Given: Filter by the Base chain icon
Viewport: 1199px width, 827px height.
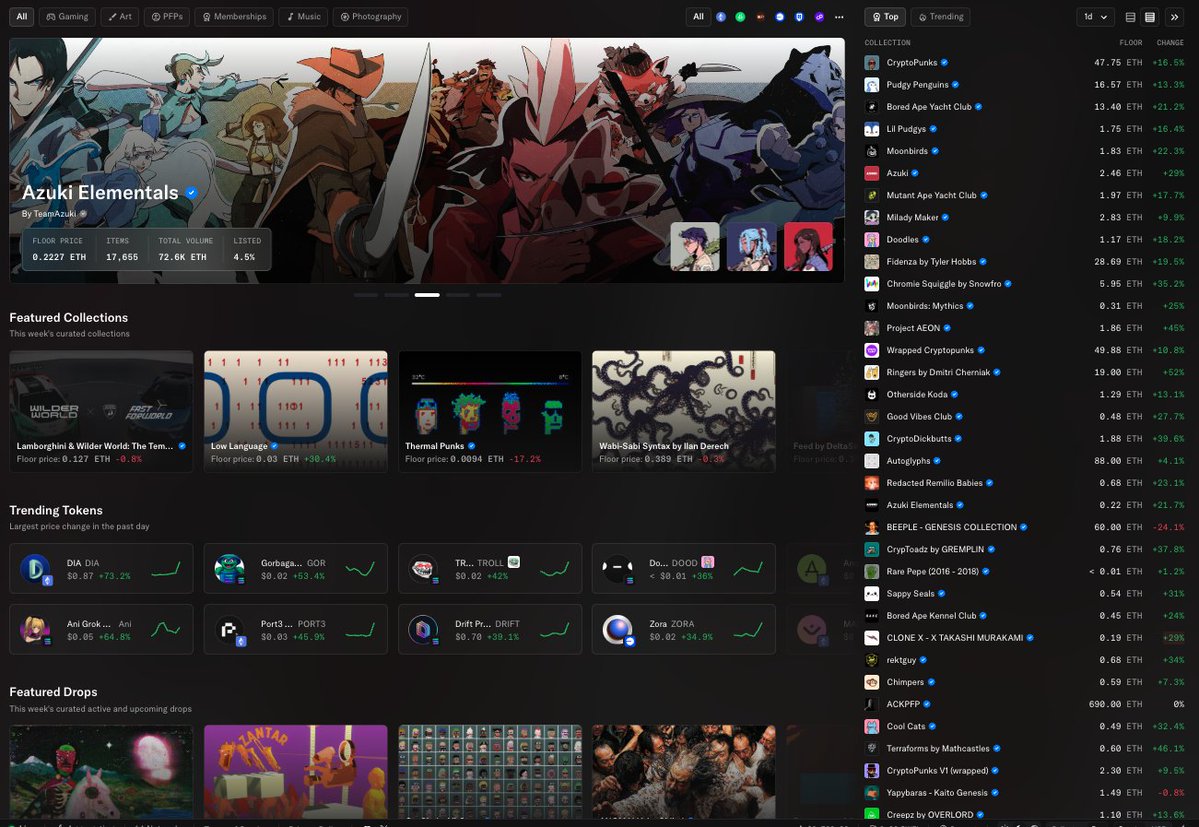Looking at the screenshot, I should pyautogui.click(x=780, y=17).
